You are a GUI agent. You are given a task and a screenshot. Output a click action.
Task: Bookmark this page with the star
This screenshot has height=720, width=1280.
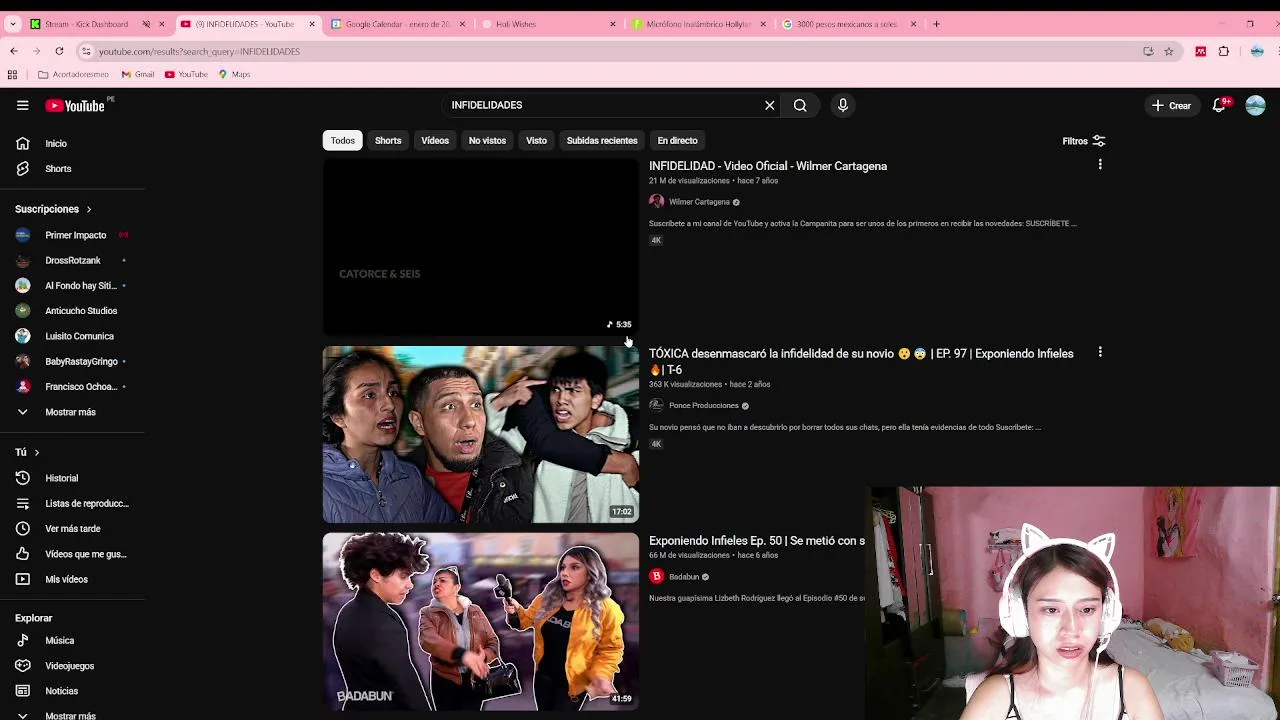tap(1168, 51)
